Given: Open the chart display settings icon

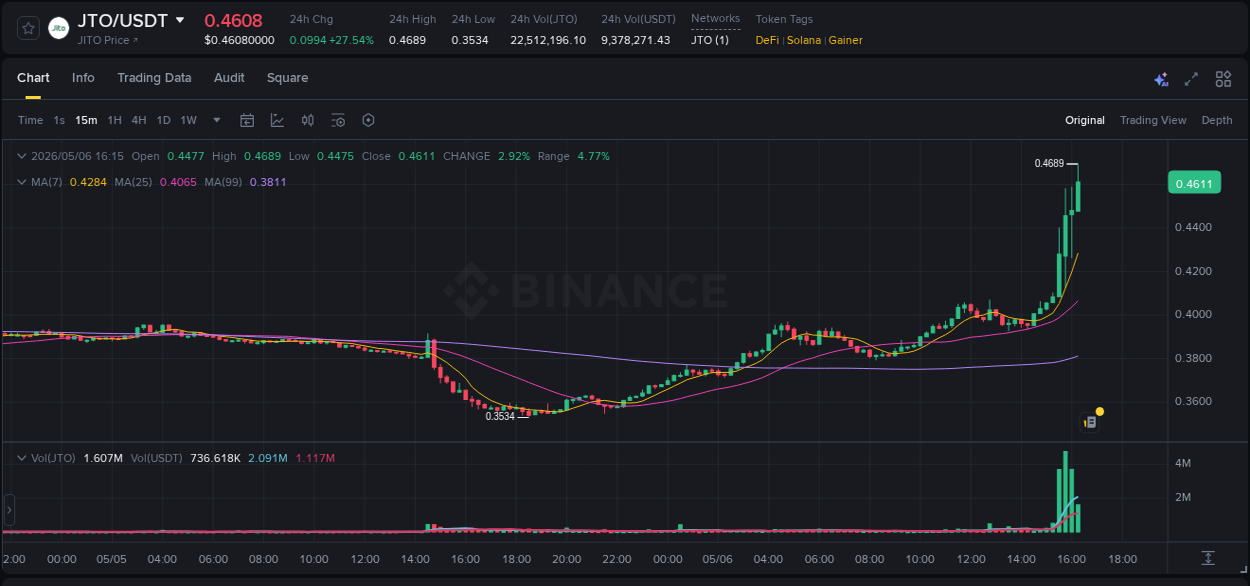Looking at the screenshot, I should 338,120.
